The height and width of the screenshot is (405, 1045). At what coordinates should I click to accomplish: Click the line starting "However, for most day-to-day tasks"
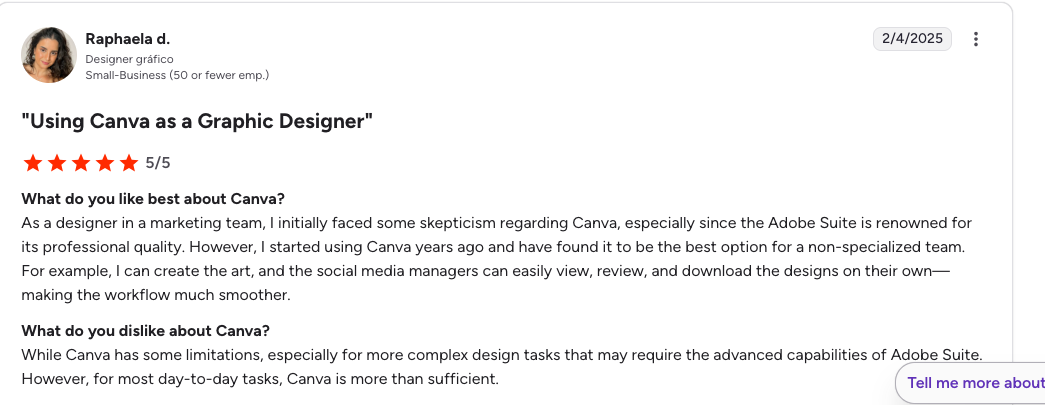[260, 378]
